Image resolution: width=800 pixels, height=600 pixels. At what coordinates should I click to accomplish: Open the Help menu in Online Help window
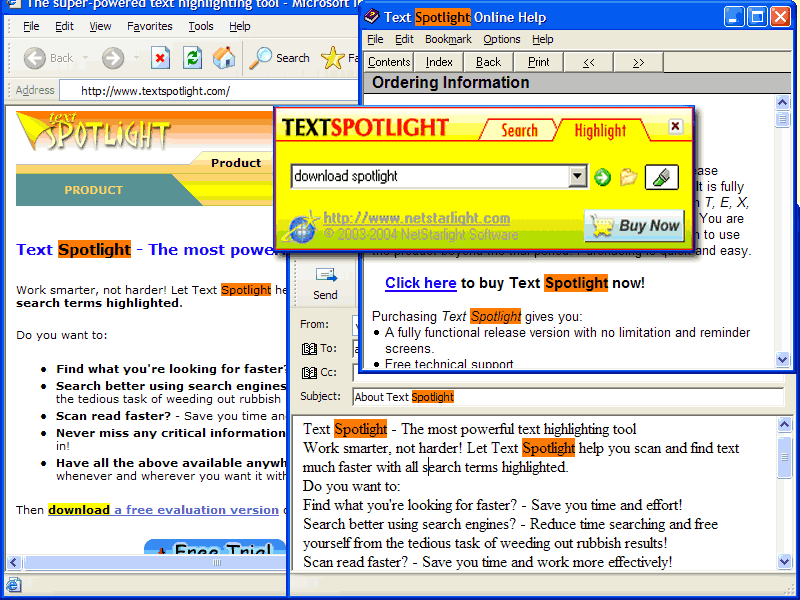tap(542, 39)
